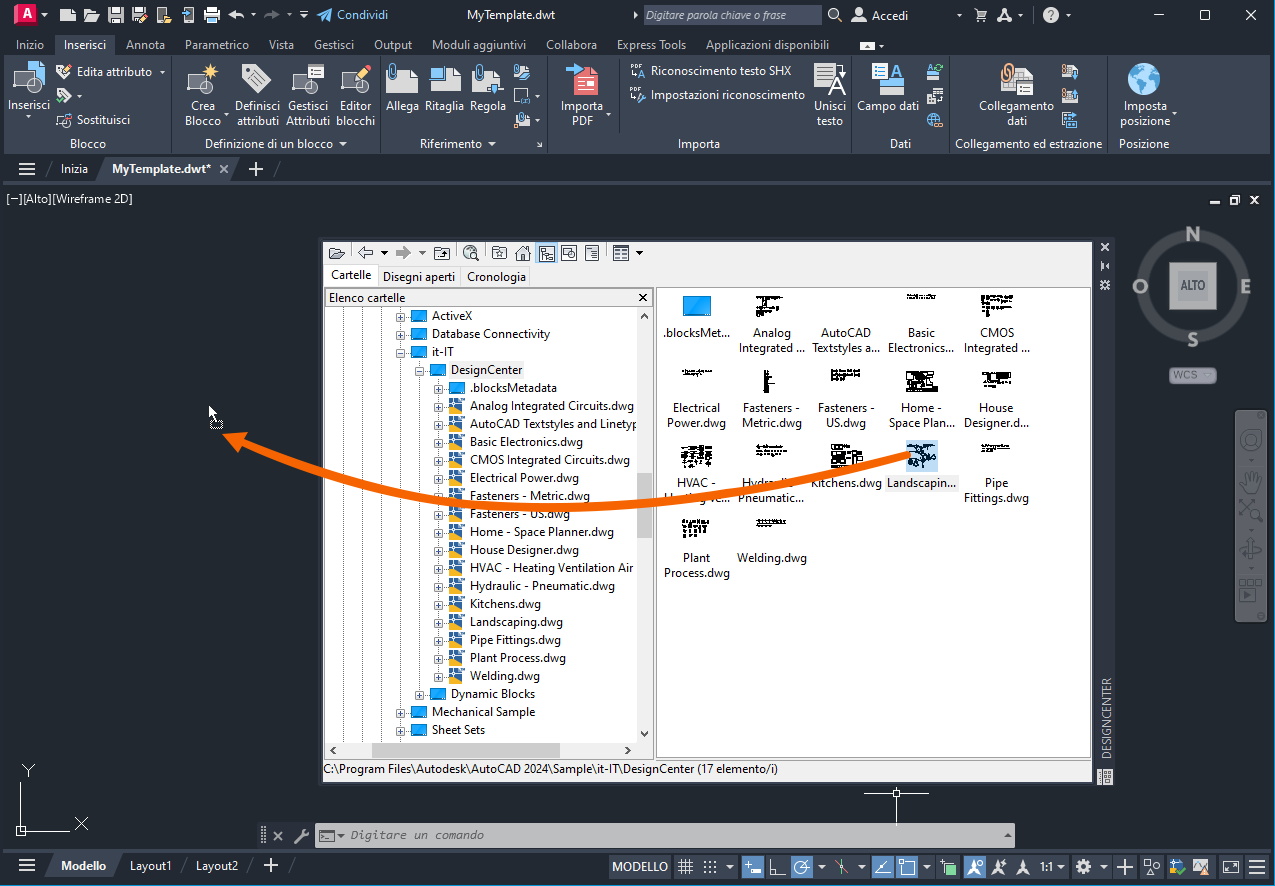Click the Importa PDF icon
The width and height of the screenshot is (1275, 886).
click(x=582, y=80)
